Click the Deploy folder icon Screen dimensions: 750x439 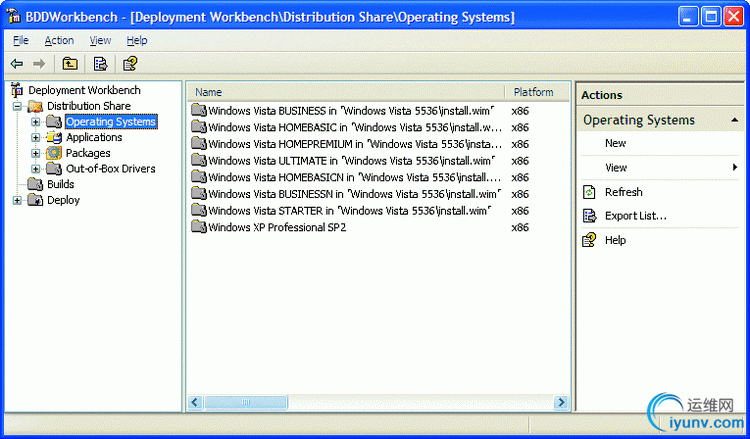coord(35,200)
